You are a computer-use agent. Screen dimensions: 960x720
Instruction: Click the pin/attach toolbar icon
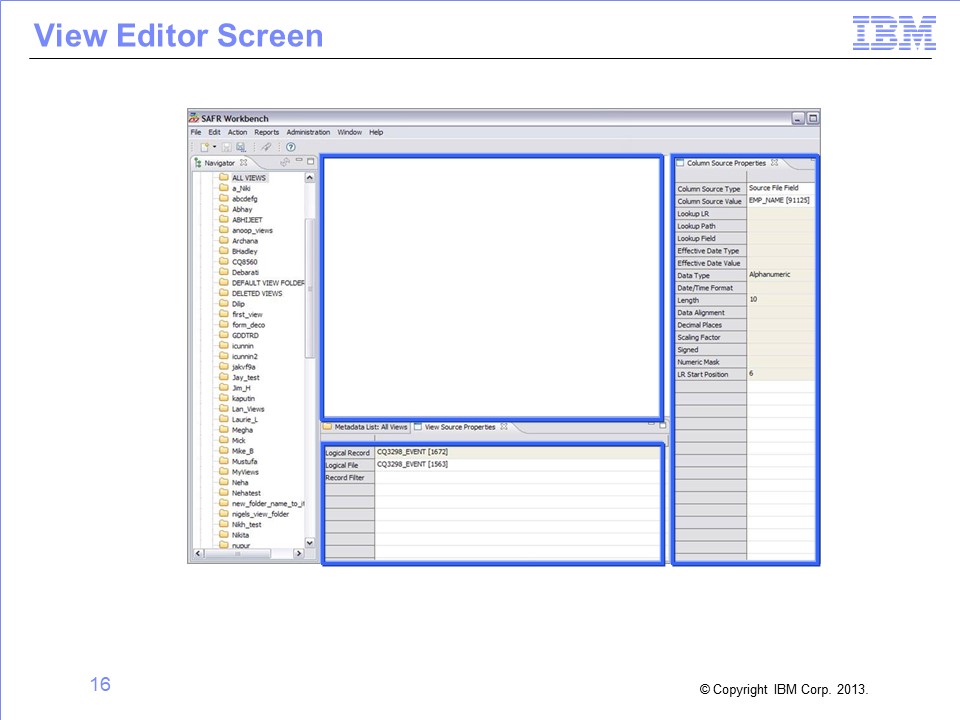pos(266,147)
